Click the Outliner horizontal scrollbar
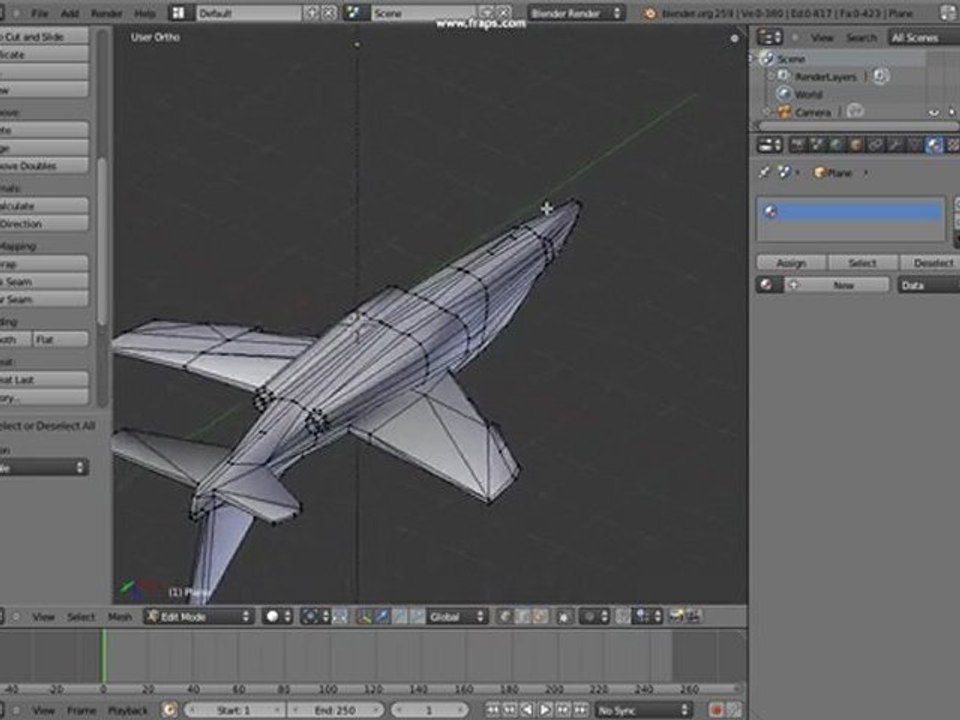The image size is (960, 720). [858, 126]
